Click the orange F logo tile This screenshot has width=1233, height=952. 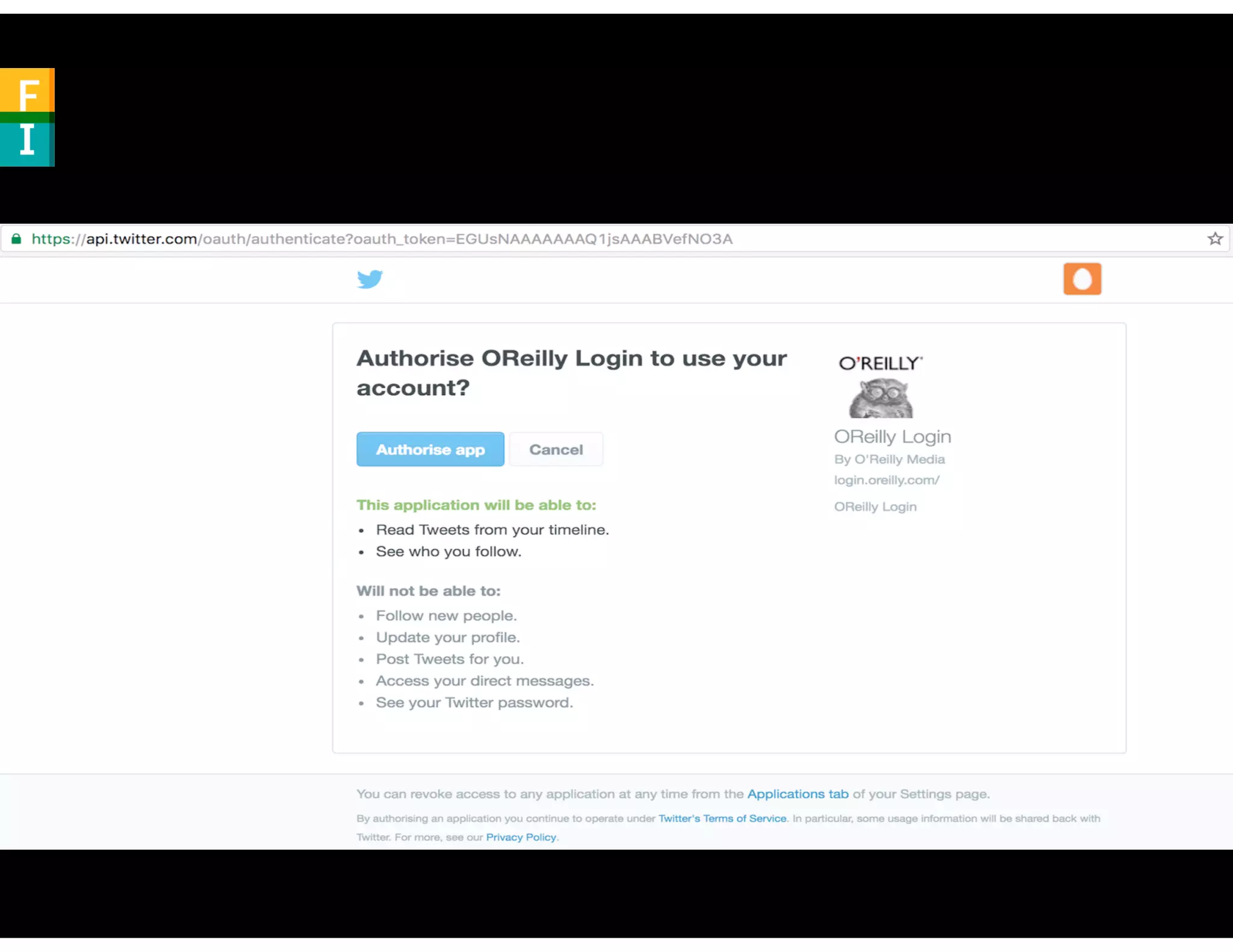[x=27, y=90]
